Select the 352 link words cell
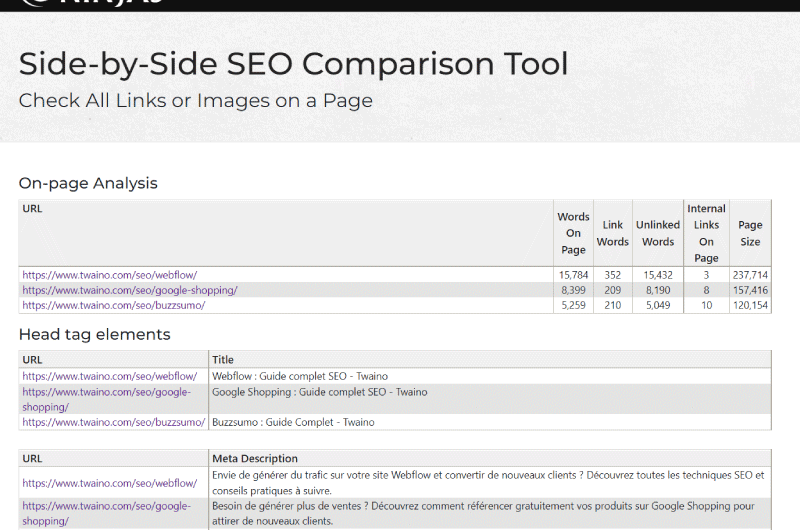 click(612, 275)
